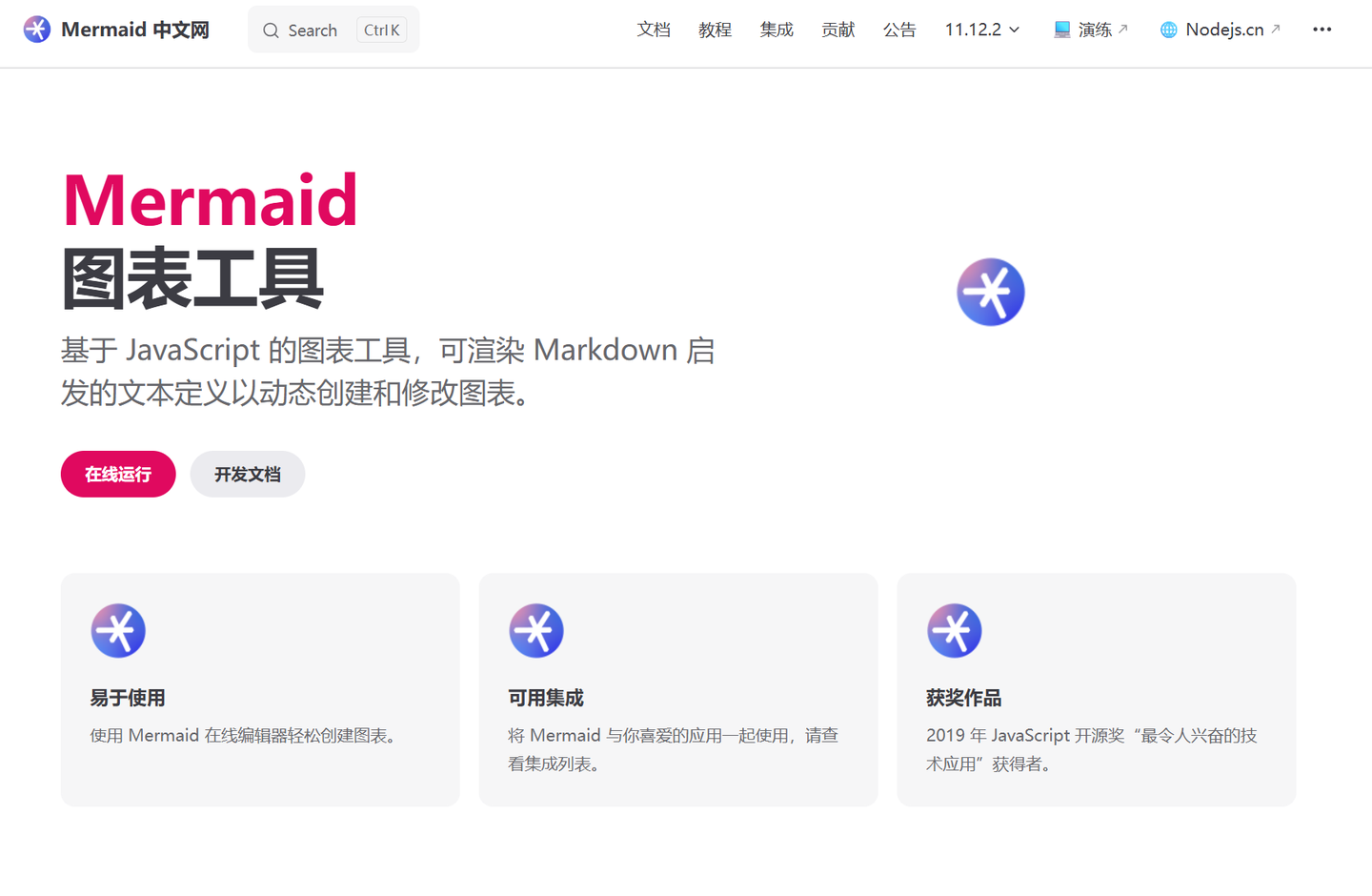Click the 在线运行 button

coord(118,474)
